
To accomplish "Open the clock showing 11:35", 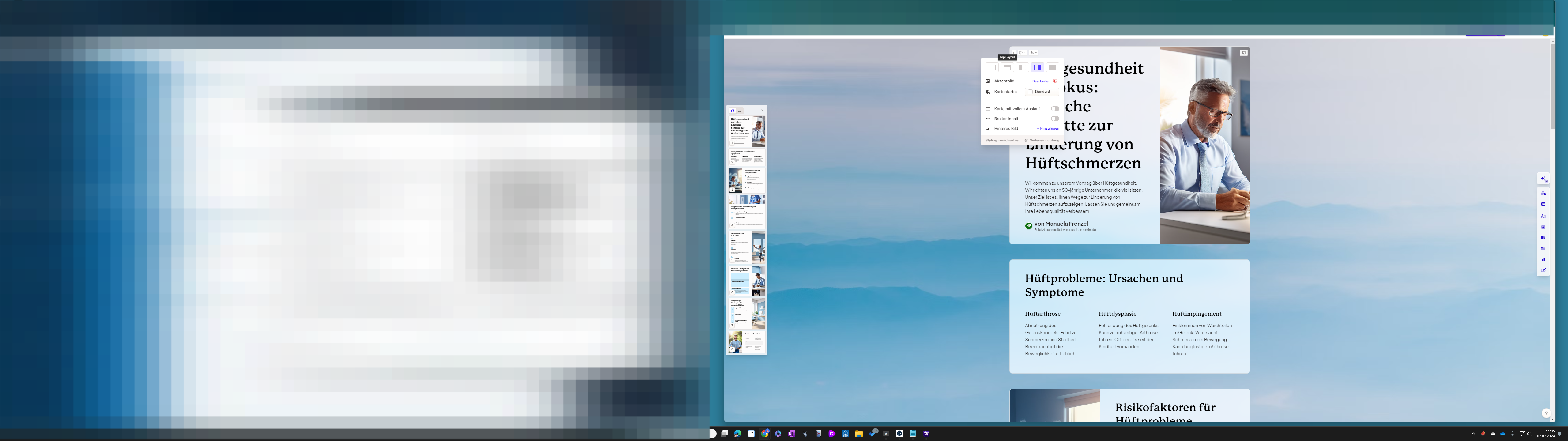I will pos(1546,434).
